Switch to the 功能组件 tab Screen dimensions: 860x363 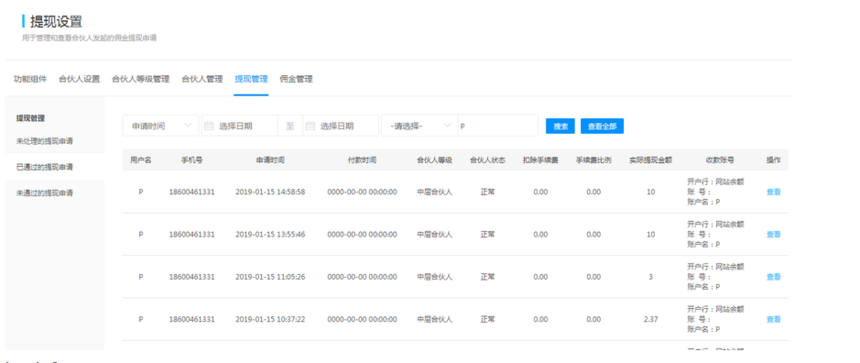point(30,79)
